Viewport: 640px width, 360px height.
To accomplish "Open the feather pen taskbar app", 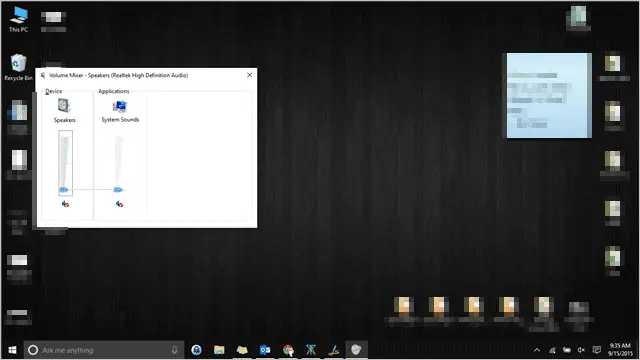I will click(x=334, y=350).
